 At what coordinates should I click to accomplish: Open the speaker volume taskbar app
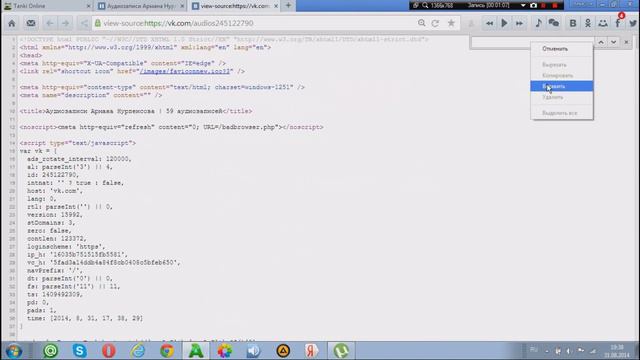[253, 351]
